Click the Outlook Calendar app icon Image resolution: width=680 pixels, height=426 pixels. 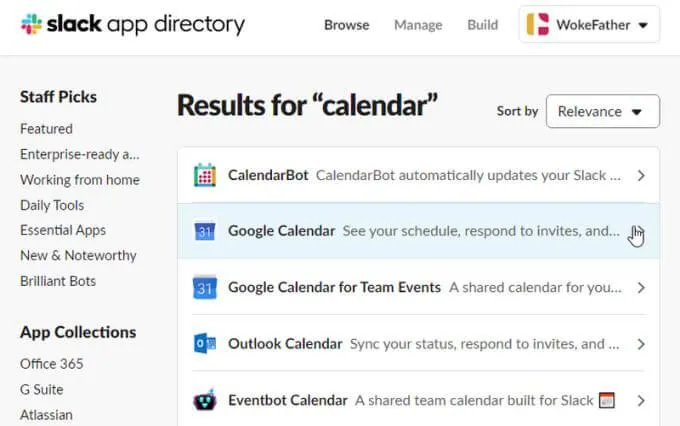(205, 344)
